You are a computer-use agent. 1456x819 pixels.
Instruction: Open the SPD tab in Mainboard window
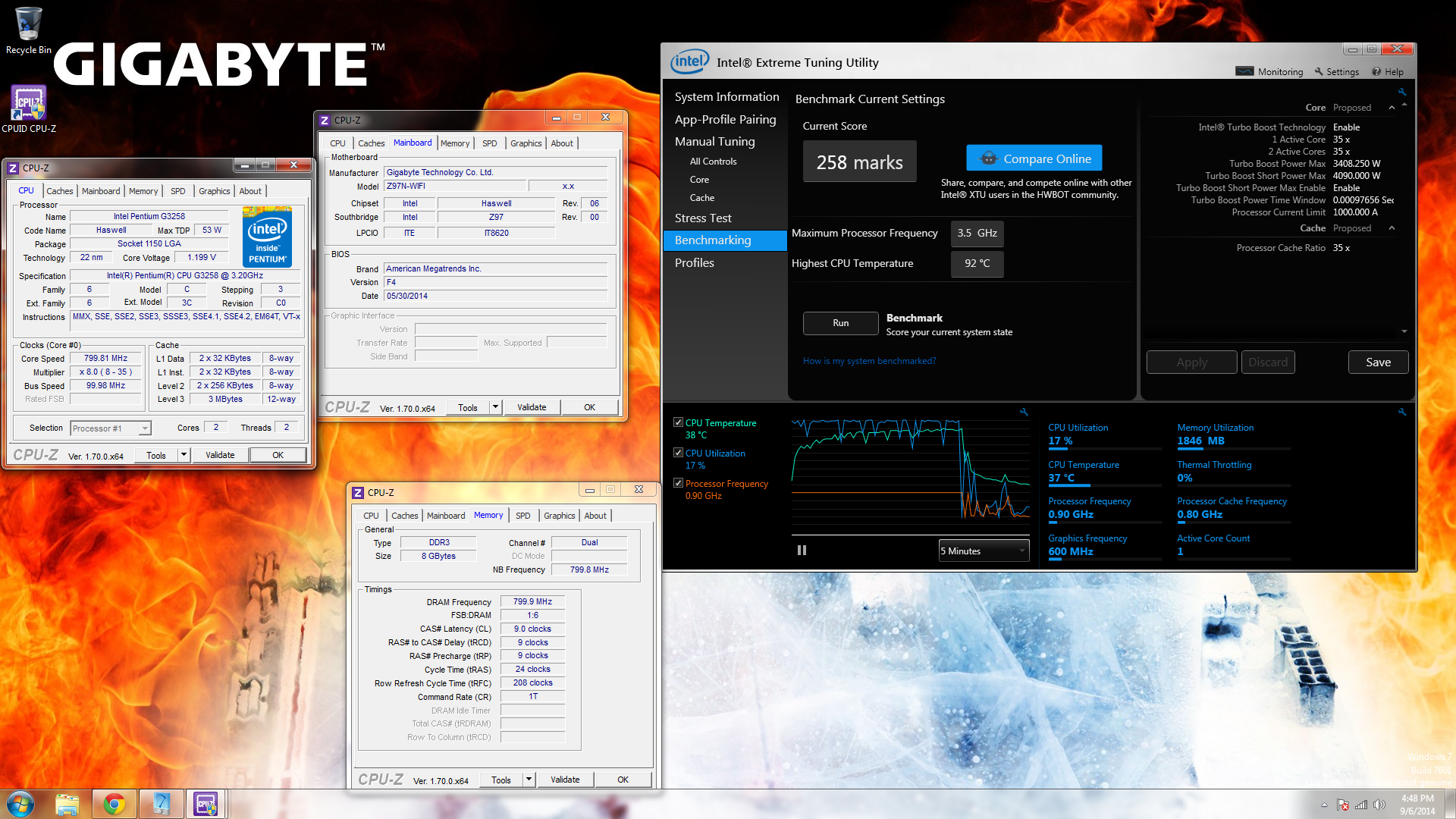[490, 143]
